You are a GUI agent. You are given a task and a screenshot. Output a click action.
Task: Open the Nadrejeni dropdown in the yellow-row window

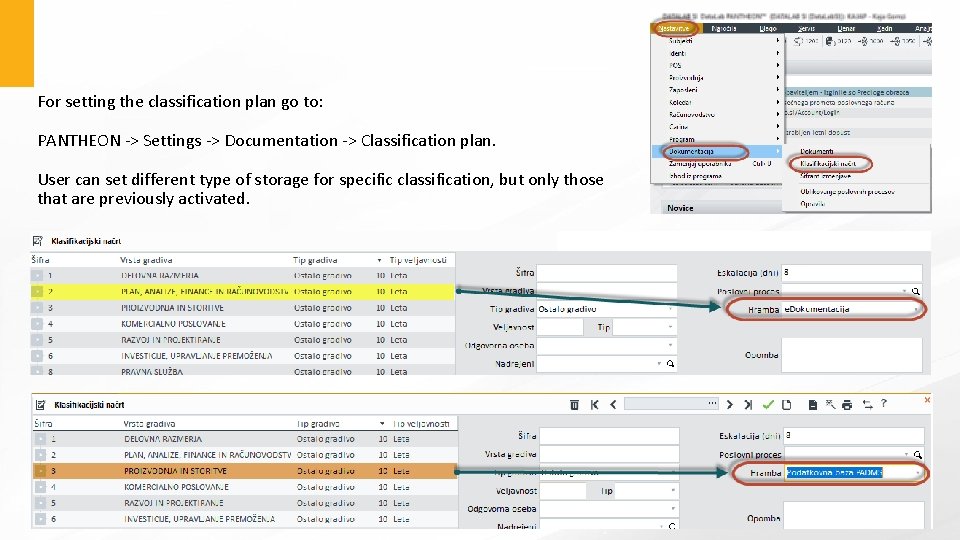click(659, 364)
